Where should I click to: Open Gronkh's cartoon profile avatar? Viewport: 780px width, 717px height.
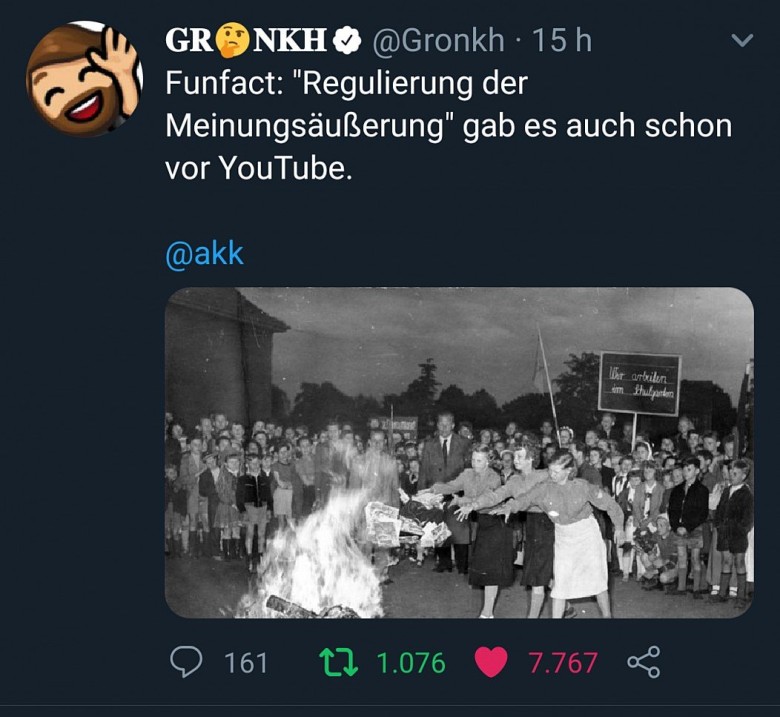click(x=85, y=79)
